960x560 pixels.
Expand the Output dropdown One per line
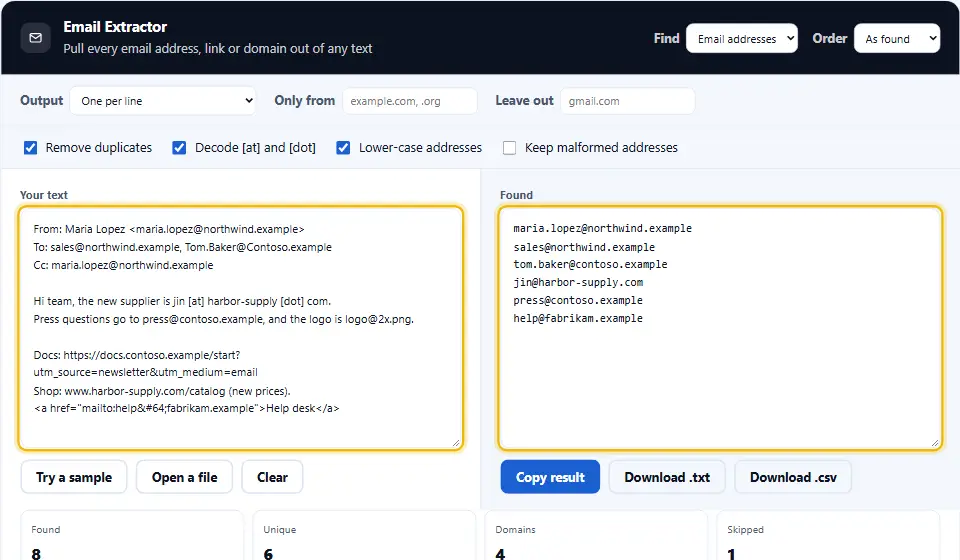click(x=163, y=101)
